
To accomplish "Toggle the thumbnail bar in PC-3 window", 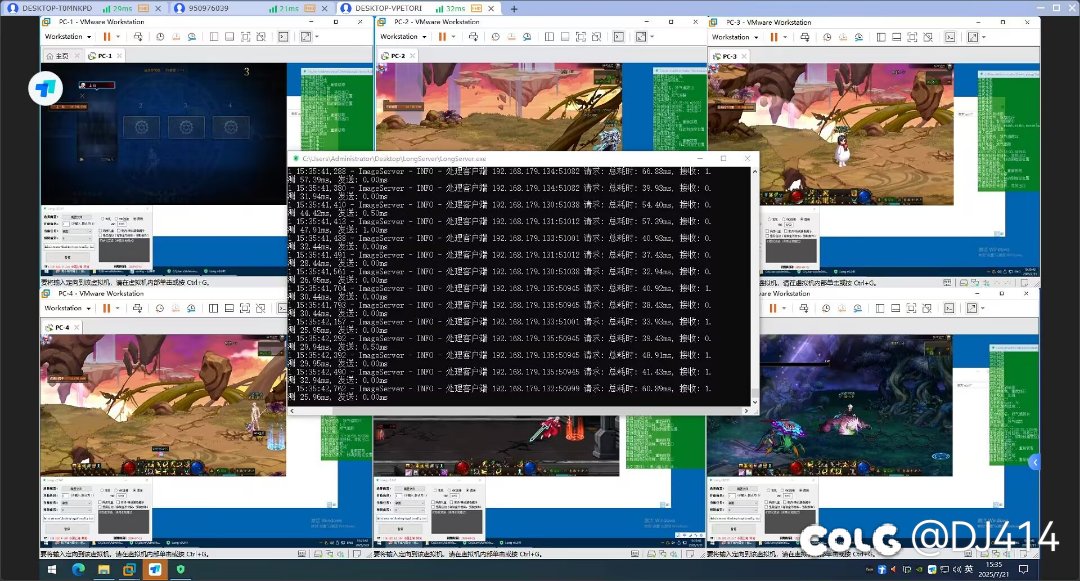I will coord(896,37).
